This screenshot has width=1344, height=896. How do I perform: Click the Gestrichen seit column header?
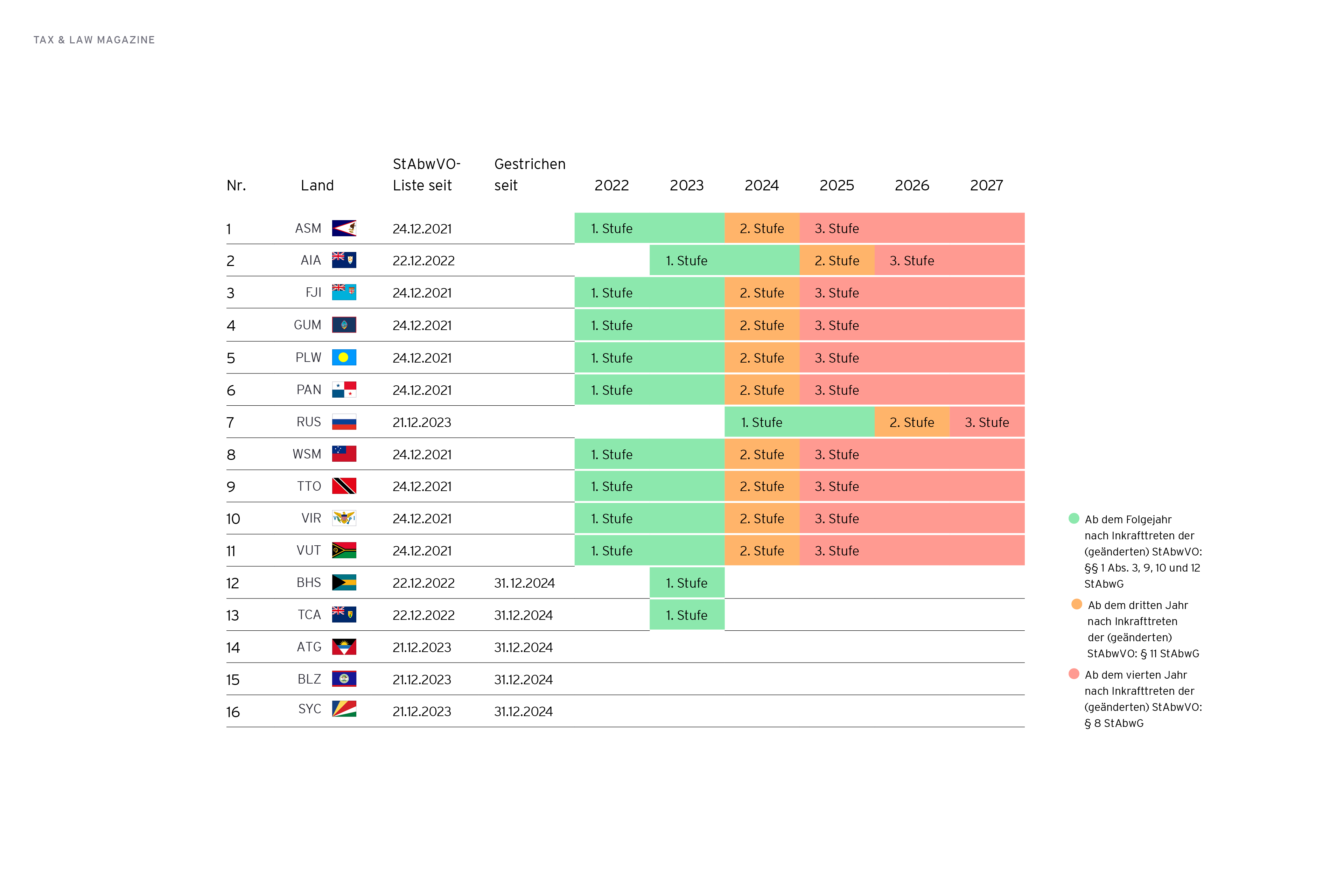(529, 174)
